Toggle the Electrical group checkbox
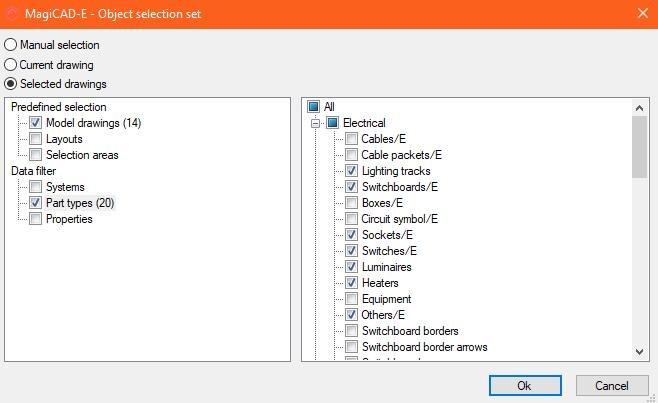 pos(332,123)
